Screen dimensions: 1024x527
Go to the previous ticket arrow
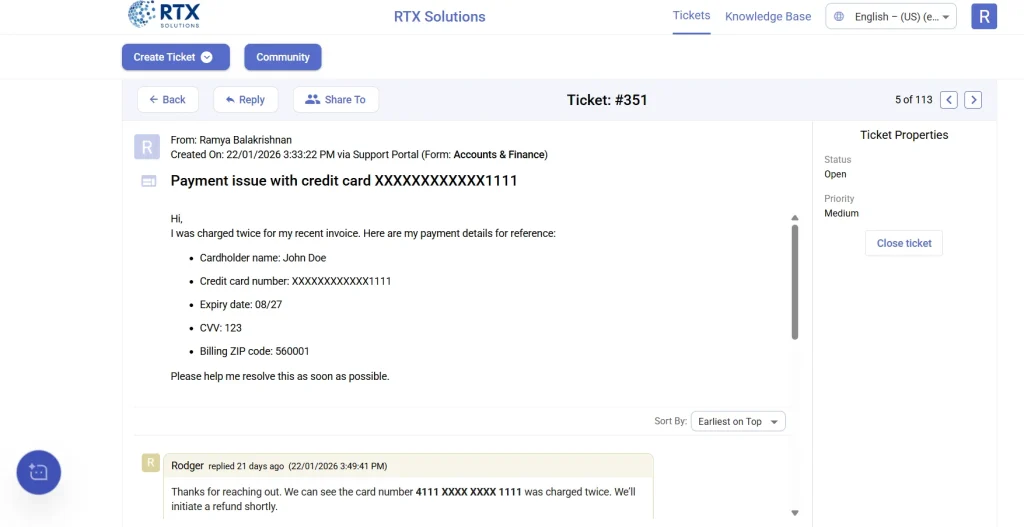[x=949, y=100]
